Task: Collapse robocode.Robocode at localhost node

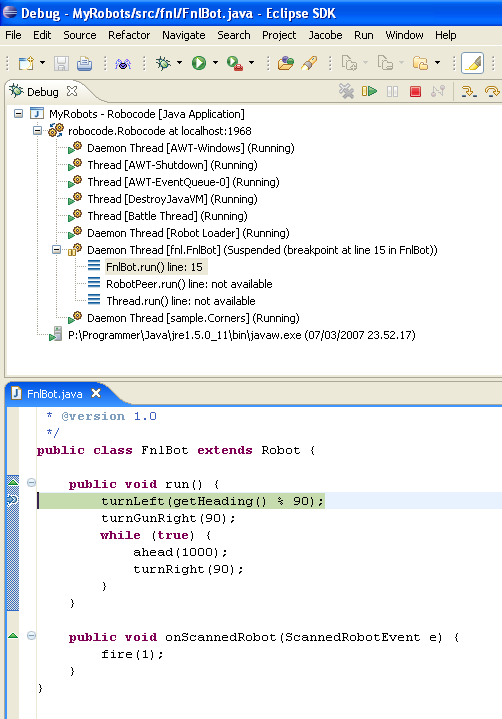Action: [x=38, y=131]
